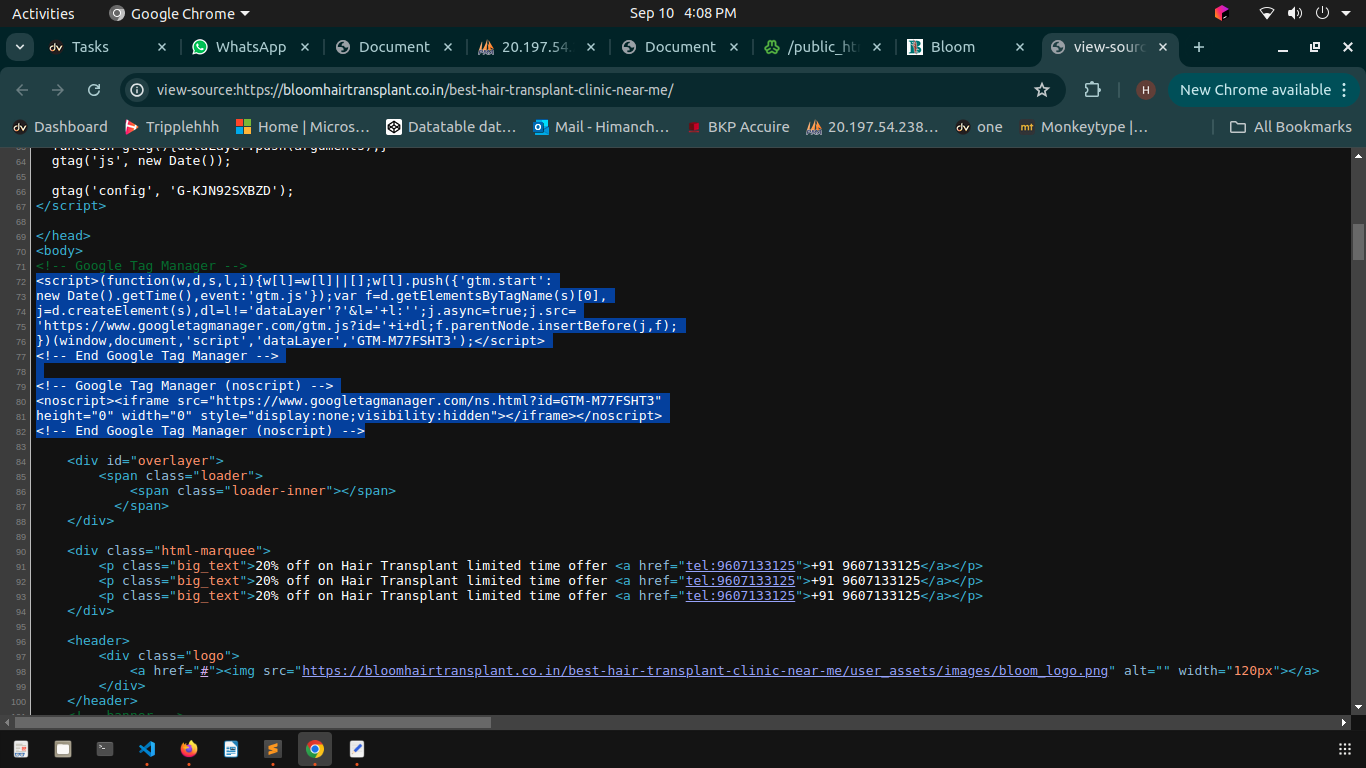The image size is (1366, 768).
Task: Click the scroll-right arrow of horizontal scrollbar
Action: point(1344,722)
